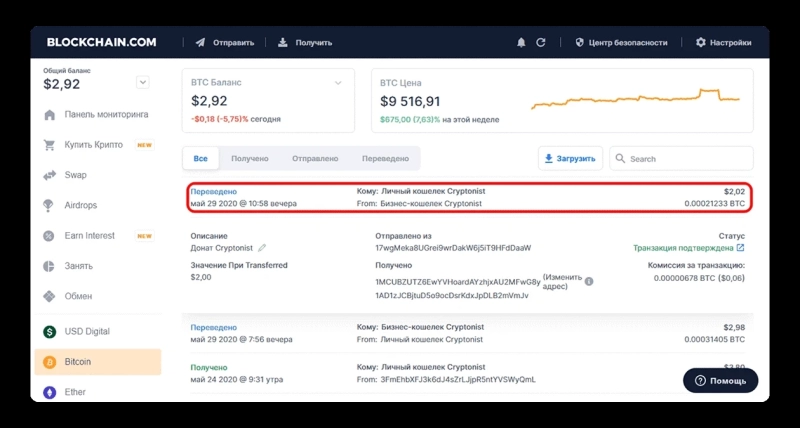
Task: Collapse the 10:58 вечера transaction row
Action: [x=468, y=197]
